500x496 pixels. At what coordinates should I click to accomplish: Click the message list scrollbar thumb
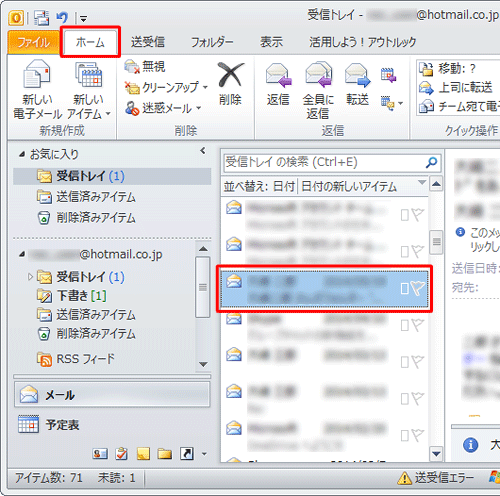(x=436, y=242)
